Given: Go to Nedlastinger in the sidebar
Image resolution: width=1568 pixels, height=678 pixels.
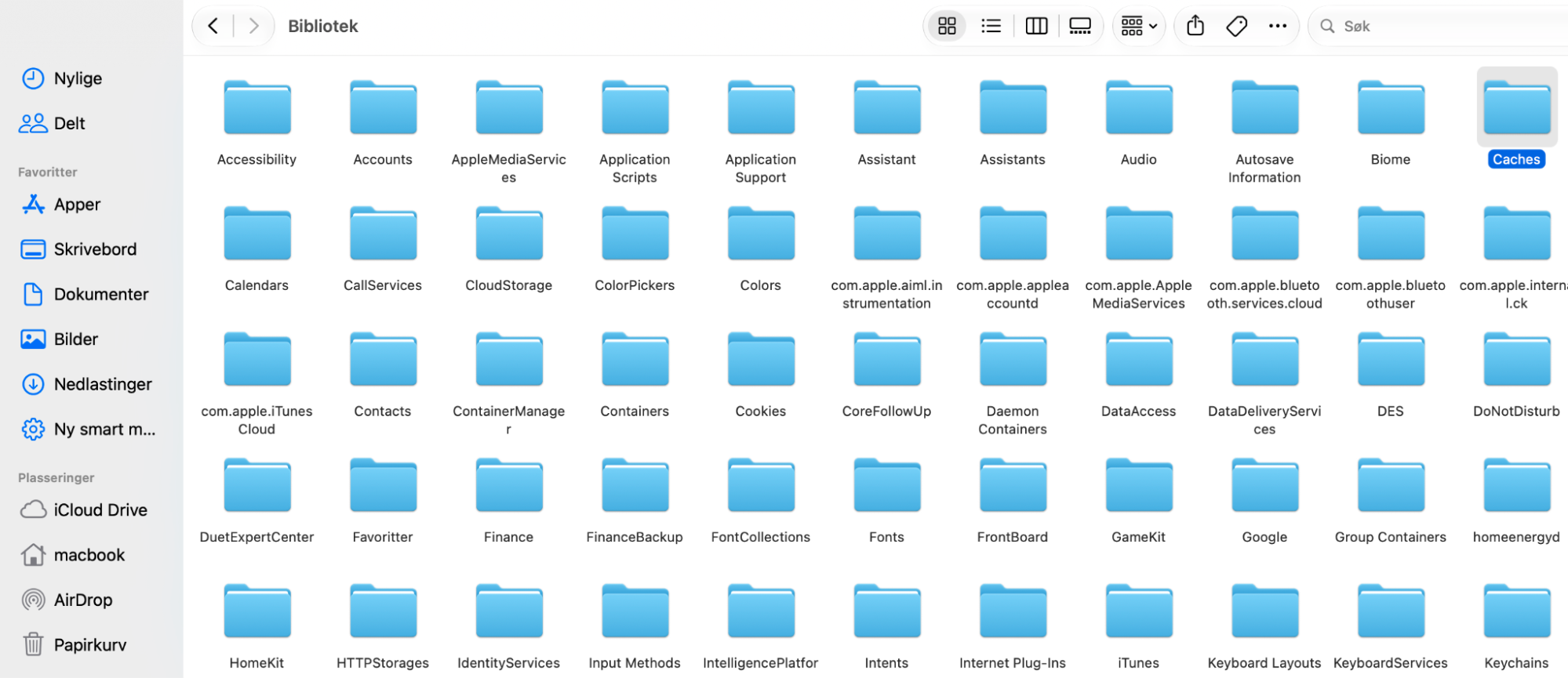Looking at the screenshot, I should point(92,384).
